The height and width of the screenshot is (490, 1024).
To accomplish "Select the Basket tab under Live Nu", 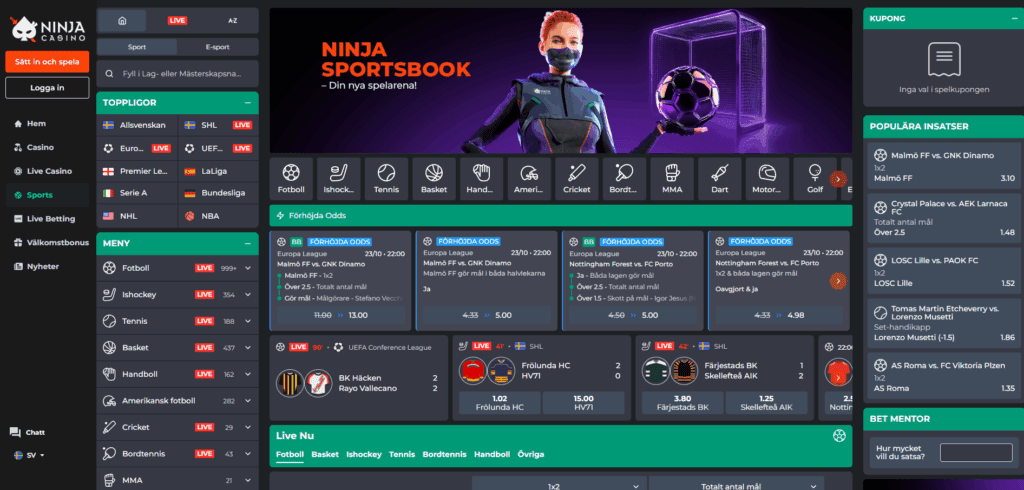I will point(325,454).
